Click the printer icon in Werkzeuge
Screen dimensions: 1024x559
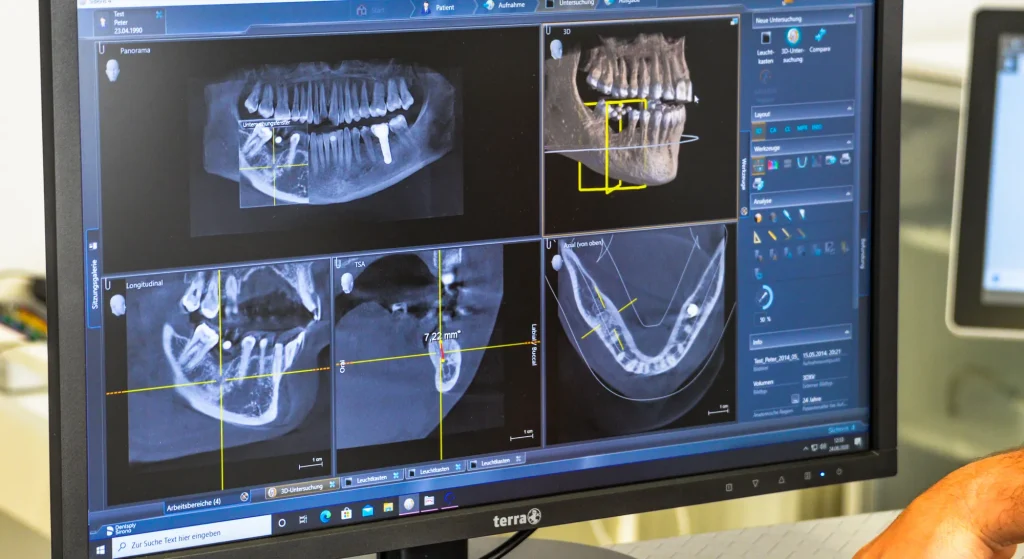click(845, 159)
